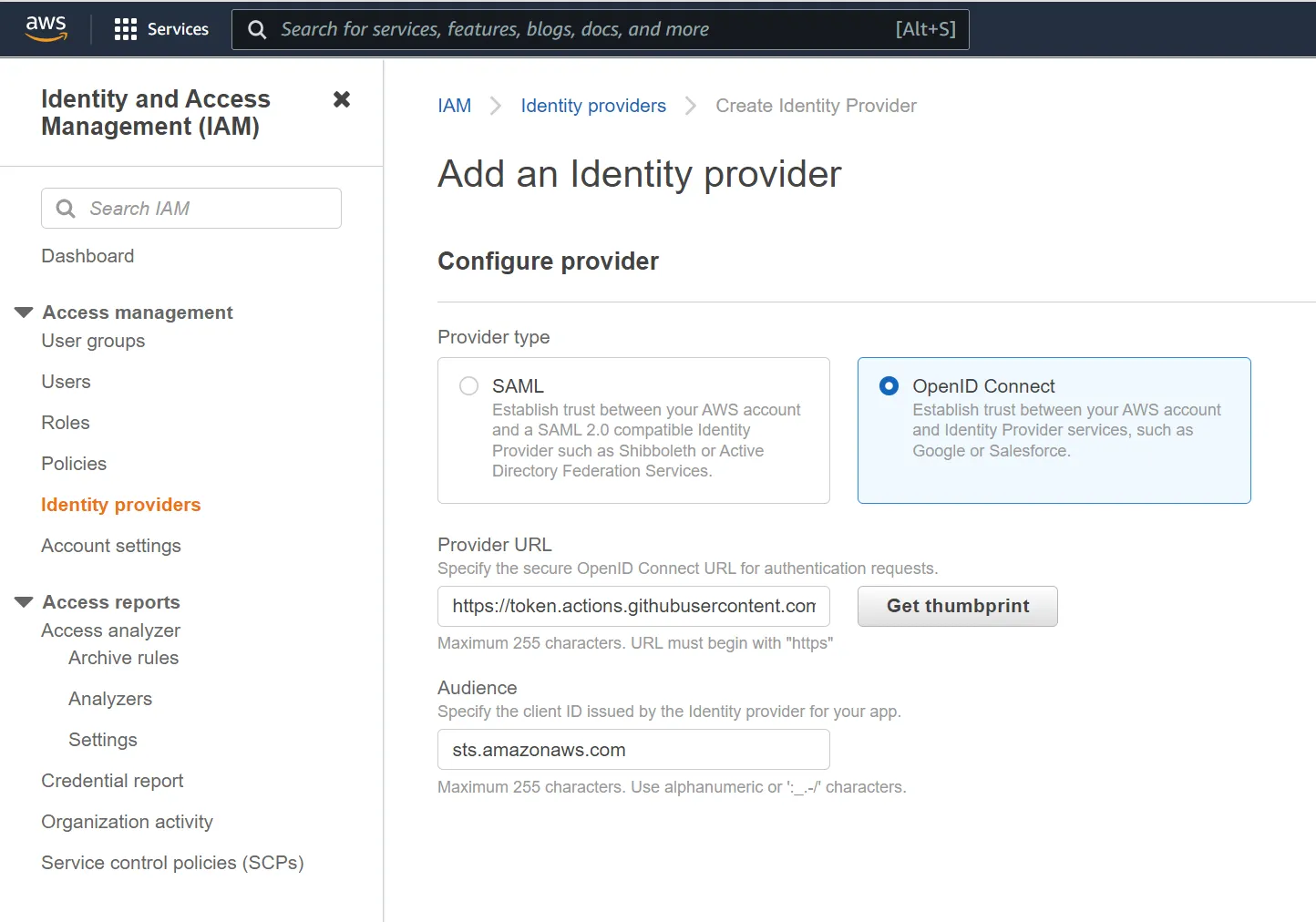Click the top search bar for services
Screen dimensions: 1316x922
(601, 28)
